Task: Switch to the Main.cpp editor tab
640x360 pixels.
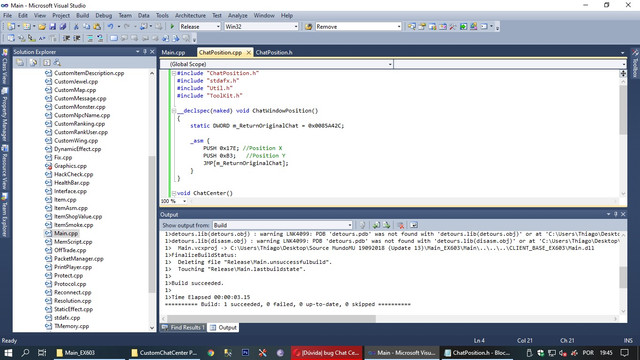Action: point(173,53)
